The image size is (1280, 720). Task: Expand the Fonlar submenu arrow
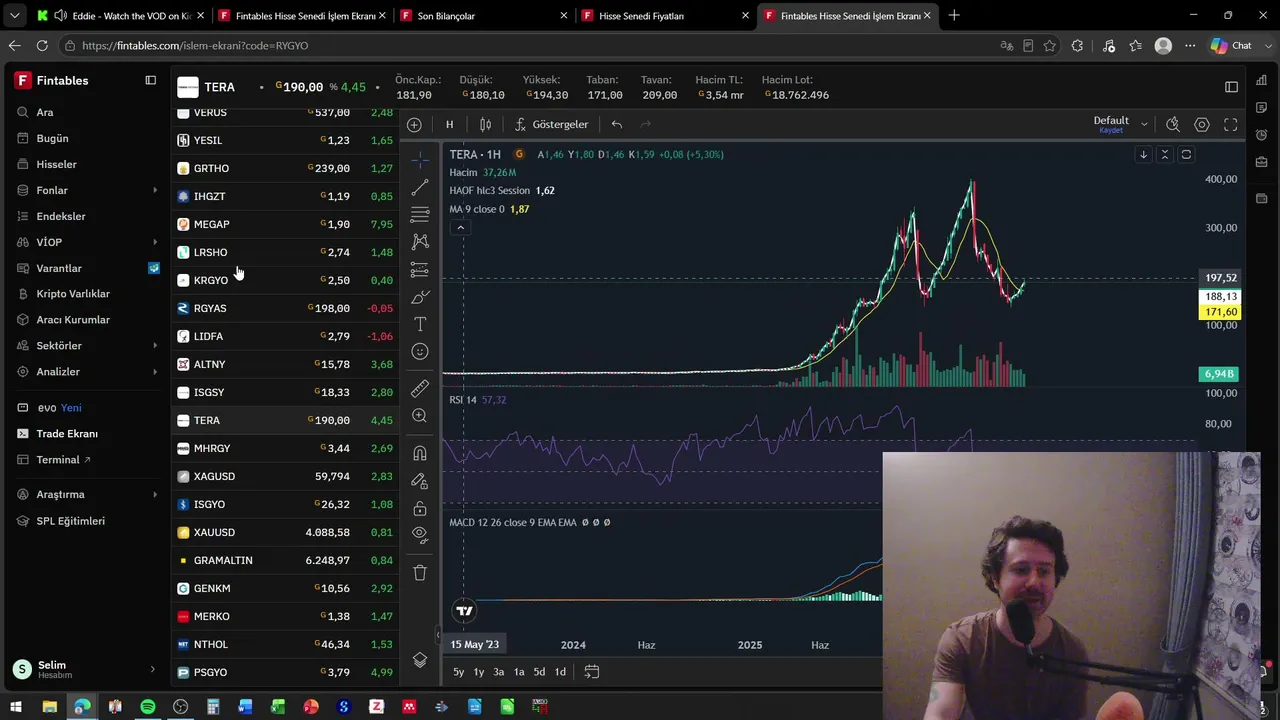tap(155, 190)
